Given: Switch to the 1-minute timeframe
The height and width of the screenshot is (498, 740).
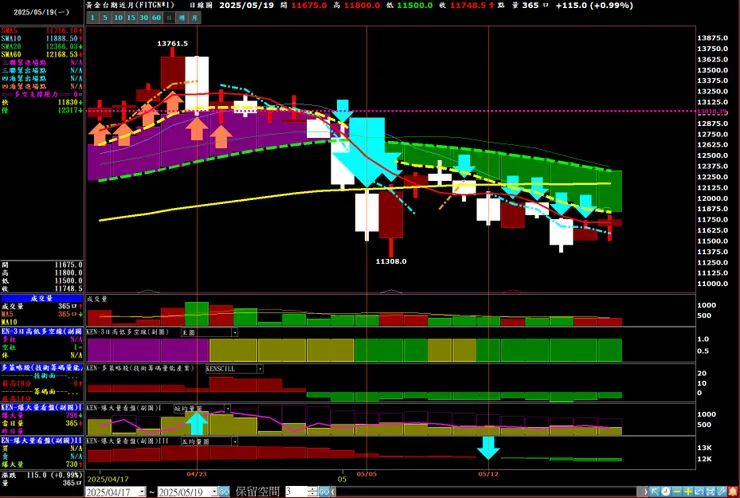Looking at the screenshot, I should coord(92,18).
